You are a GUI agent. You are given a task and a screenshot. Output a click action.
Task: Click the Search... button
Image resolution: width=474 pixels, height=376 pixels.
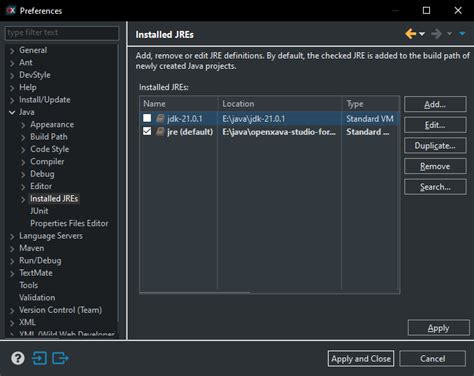tap(435, 187)
